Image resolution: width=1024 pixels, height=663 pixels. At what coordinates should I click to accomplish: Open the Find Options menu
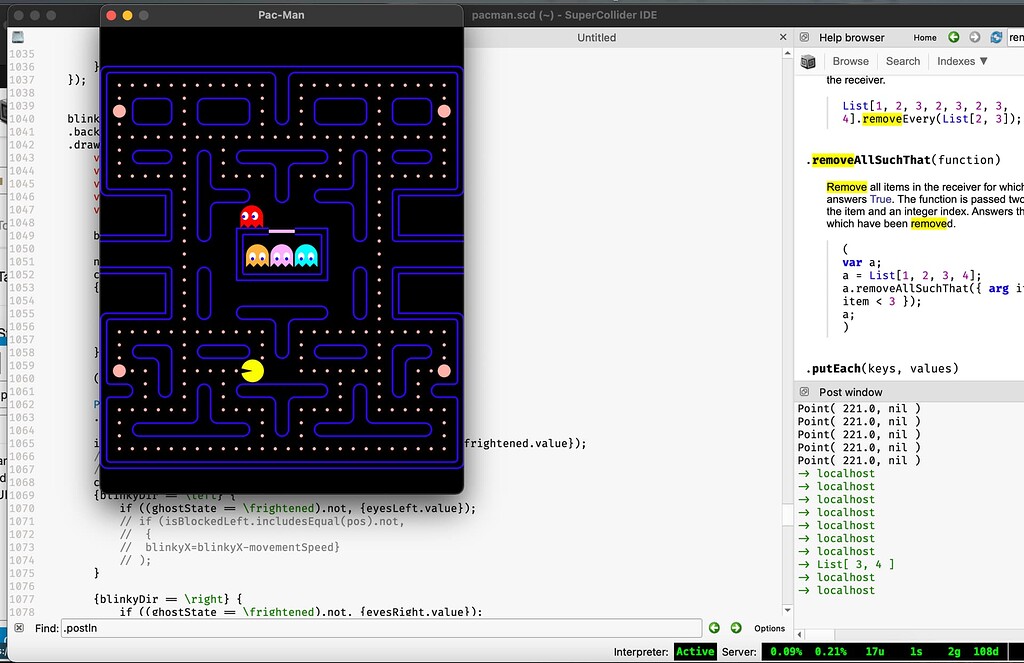click(x=769, y=628)
